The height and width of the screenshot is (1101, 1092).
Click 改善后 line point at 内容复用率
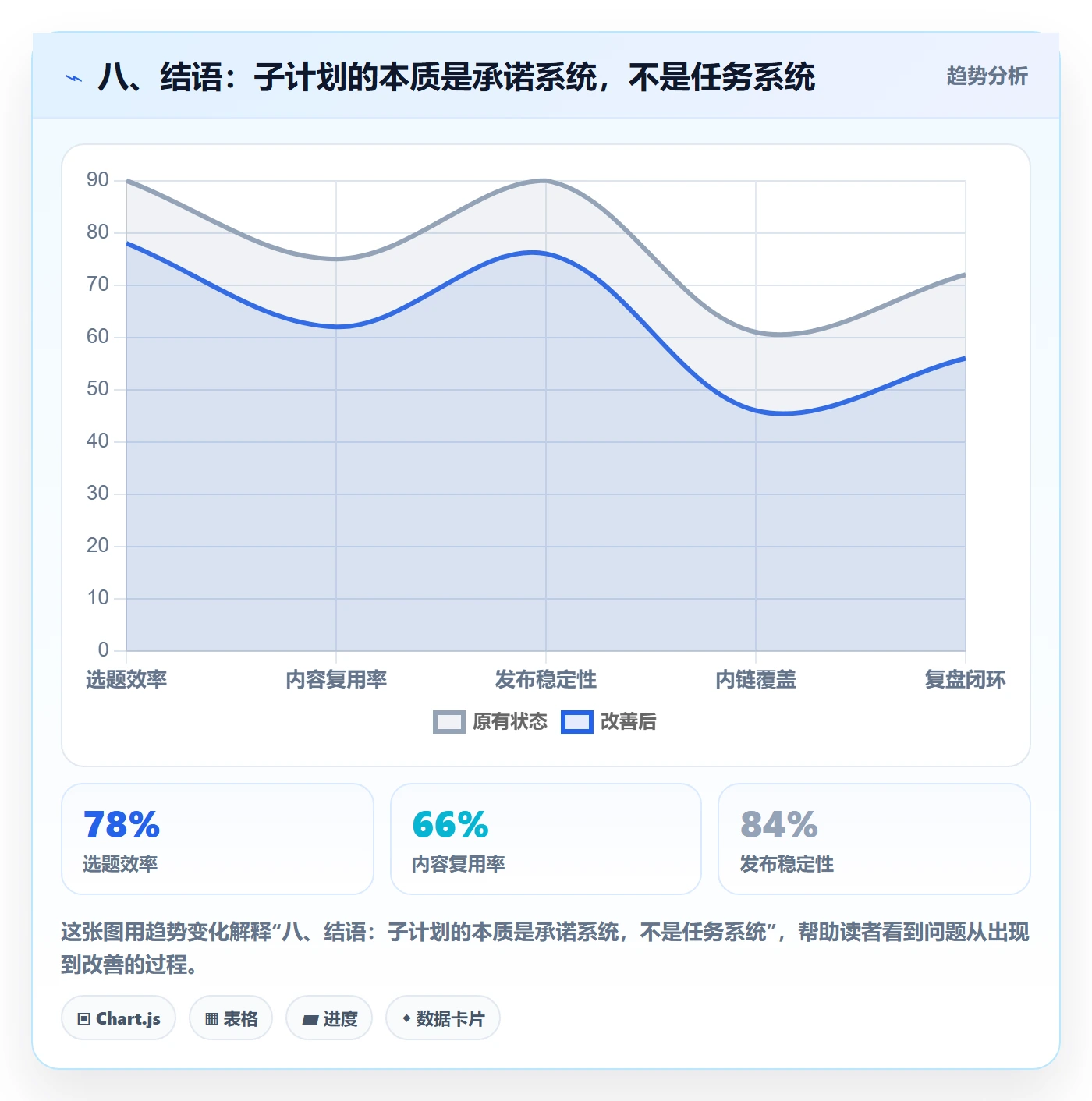[336, 327]
